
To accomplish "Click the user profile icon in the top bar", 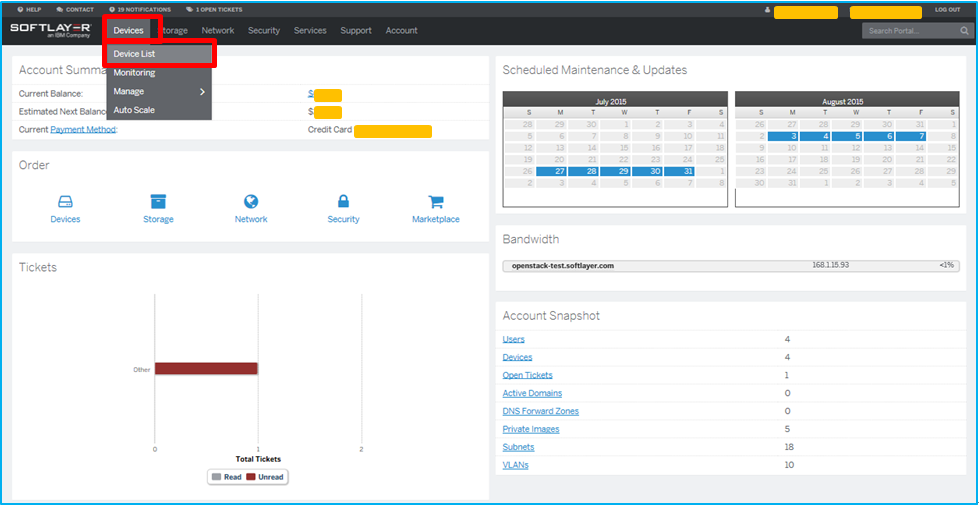I will point(769,11).
